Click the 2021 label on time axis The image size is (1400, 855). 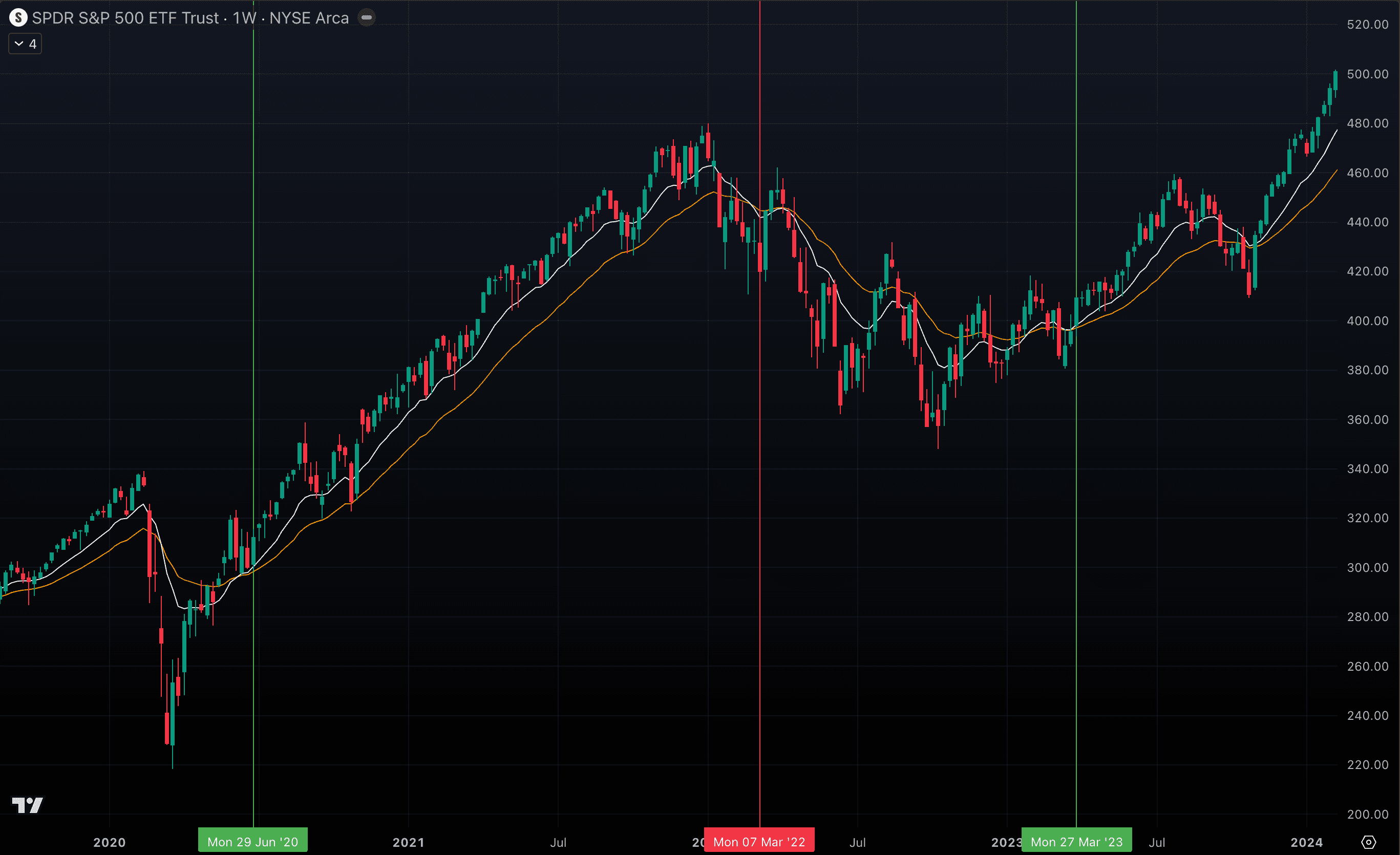[408, 842]
